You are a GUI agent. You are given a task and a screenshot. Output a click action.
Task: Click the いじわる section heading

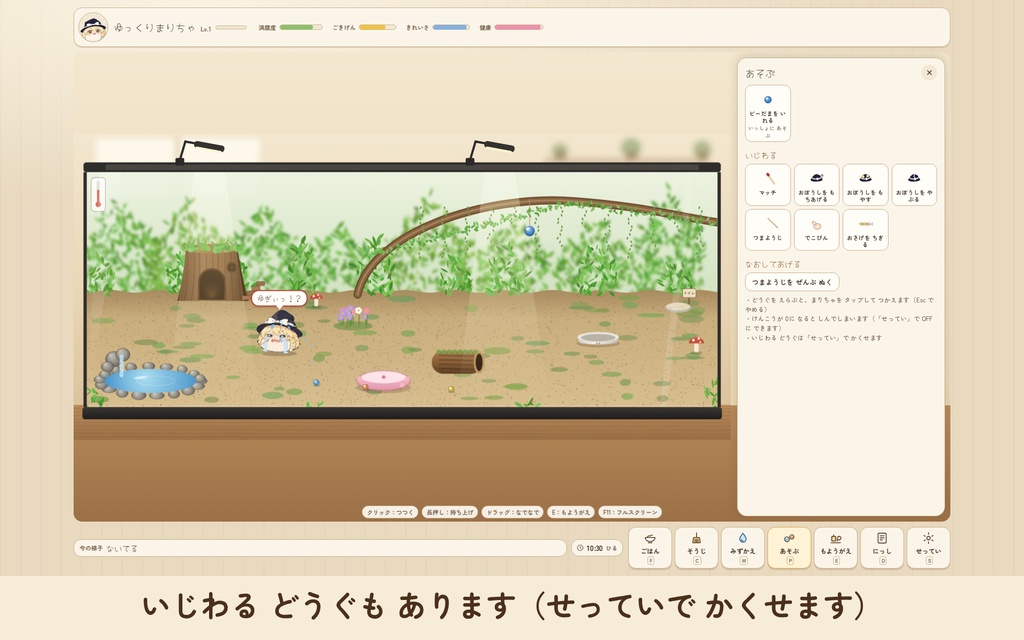coord(761,155)
